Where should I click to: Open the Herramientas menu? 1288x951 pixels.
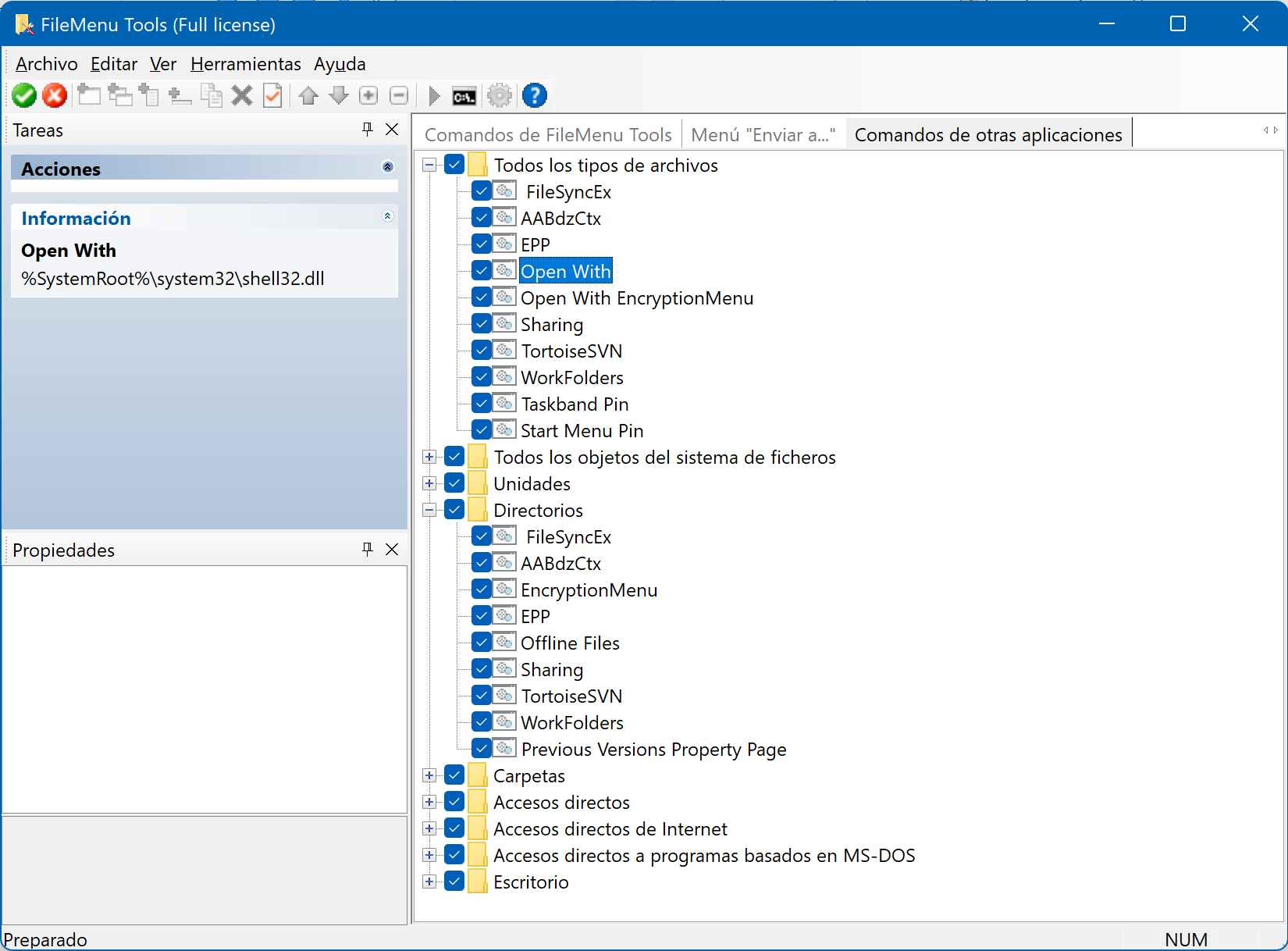click(x=246, y=64)
